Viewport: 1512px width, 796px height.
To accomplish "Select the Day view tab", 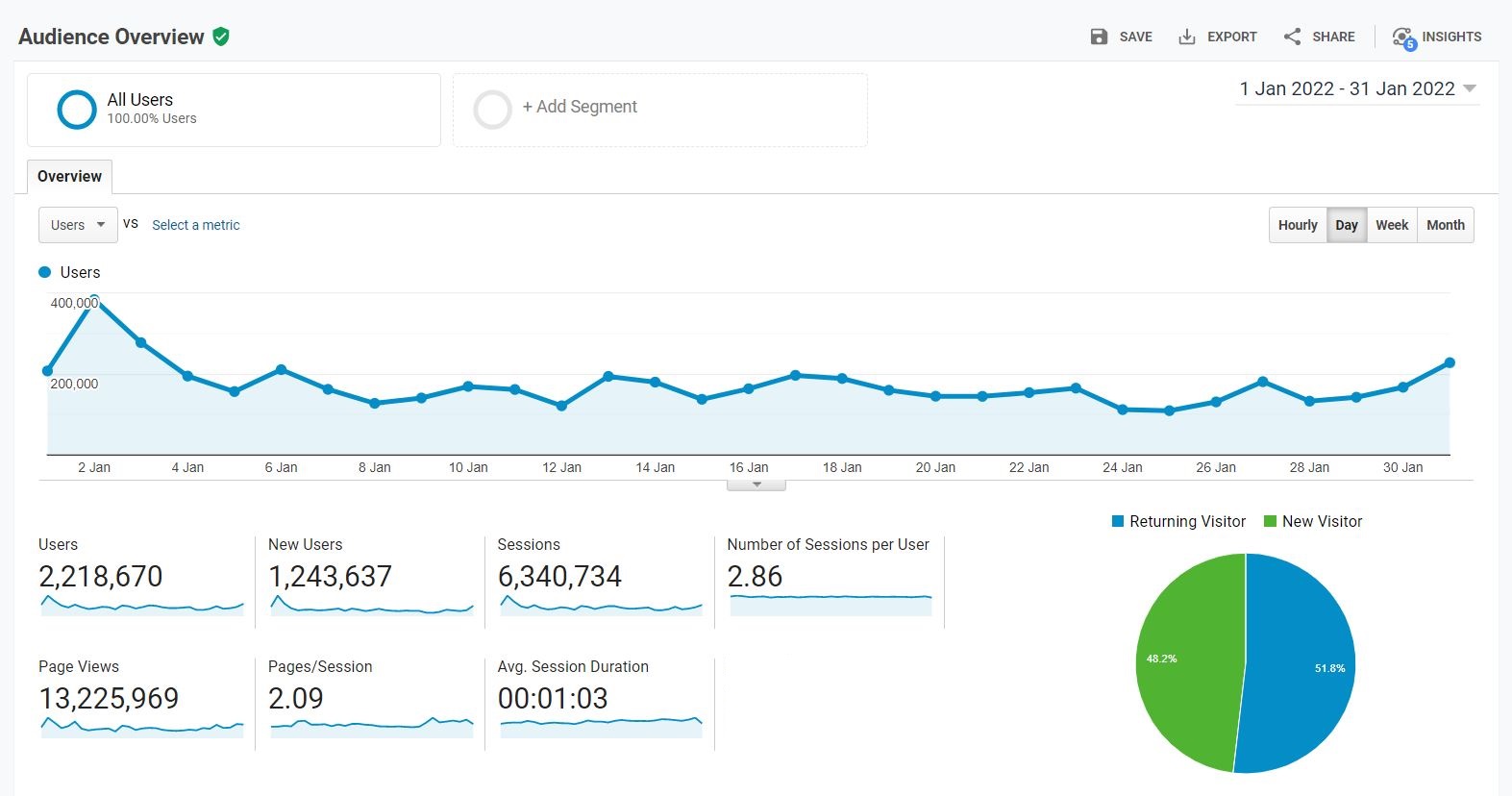I will pos(1346,225).
